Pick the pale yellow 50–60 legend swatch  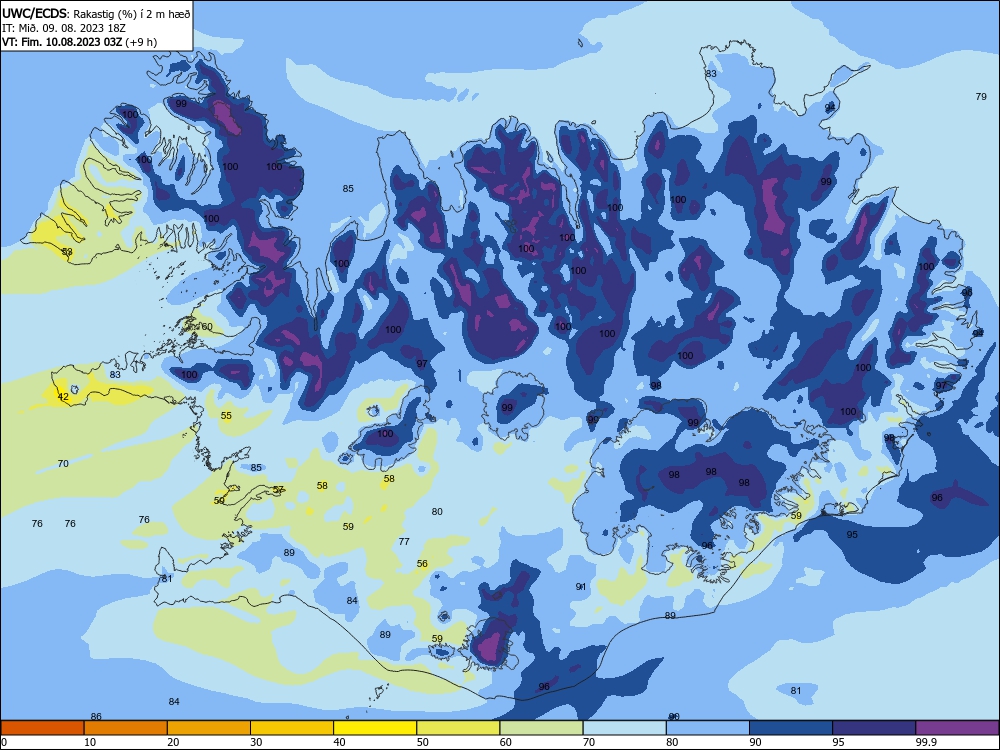coord(459,728)
